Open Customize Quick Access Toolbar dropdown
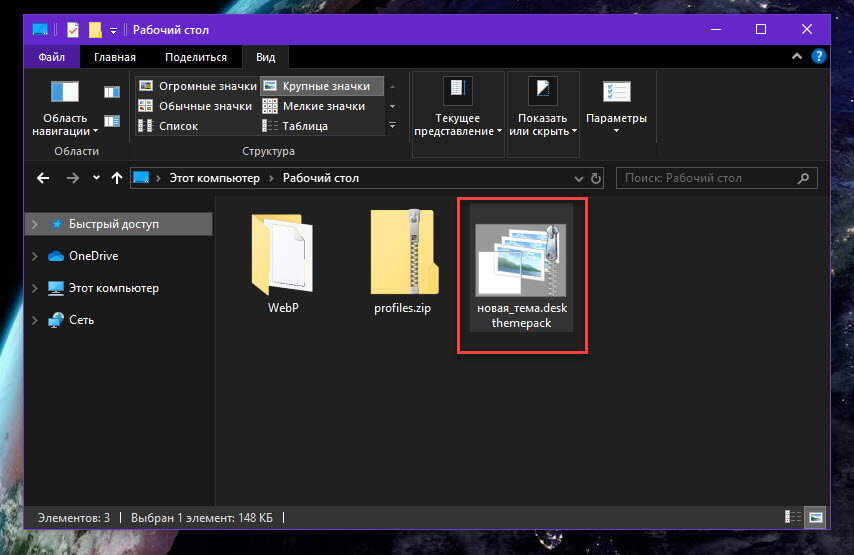 (113, 31)
